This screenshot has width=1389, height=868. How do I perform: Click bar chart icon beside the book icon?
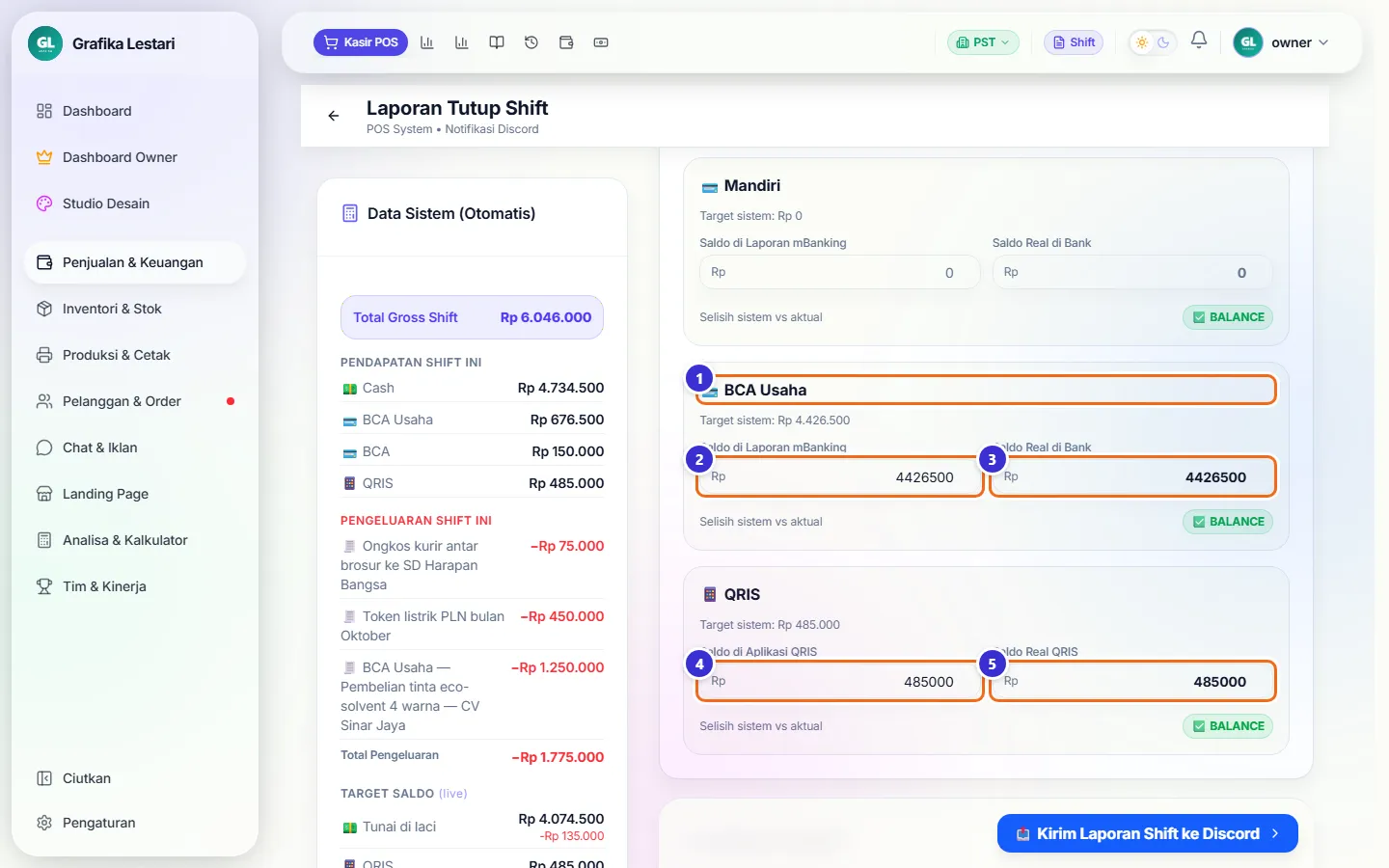[x=462, y=42]
